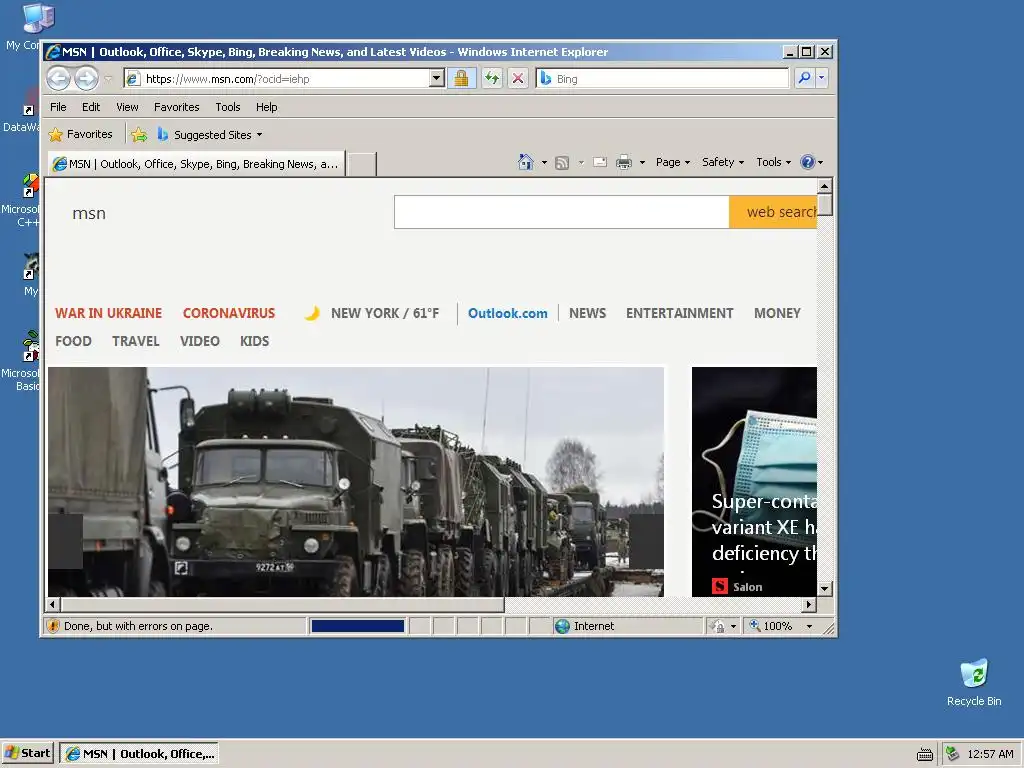The image size is (1024, 768).
Task: Click the protected mode lock icon in status bar
Action: point(718,626)
